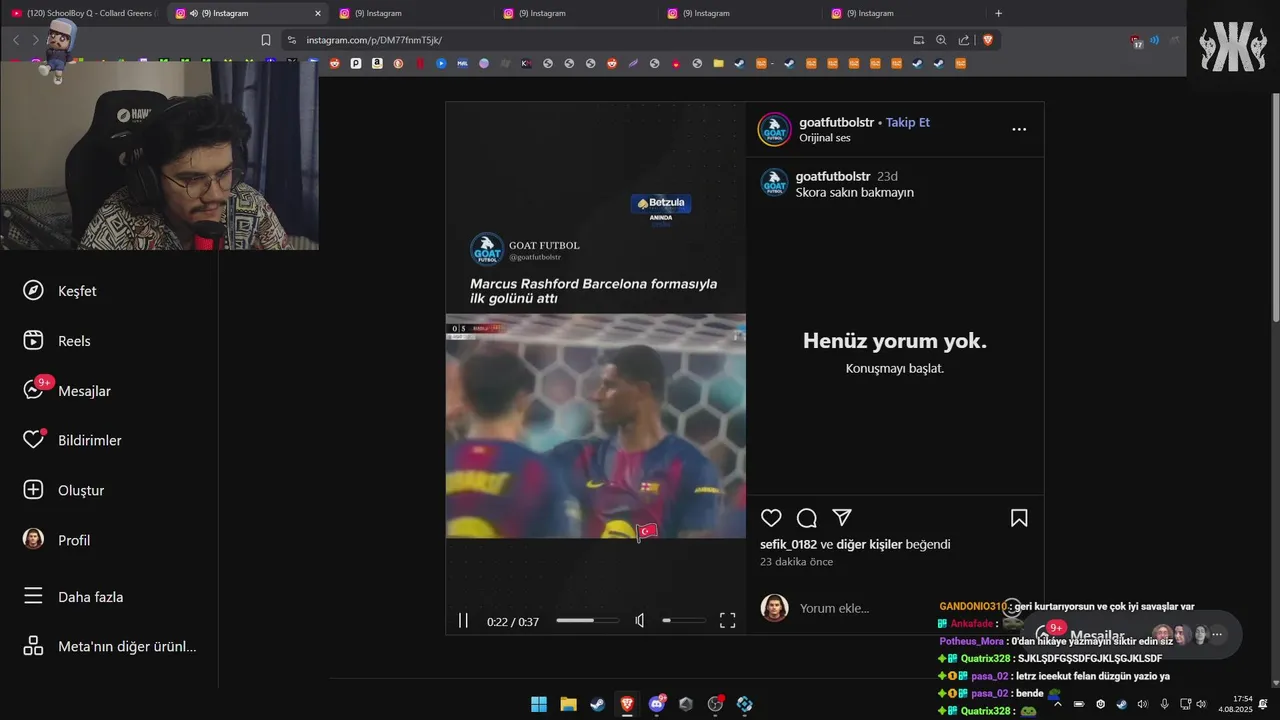Show hidden system tray icons
1280x720 pixels.
(x=1058, y=704)
